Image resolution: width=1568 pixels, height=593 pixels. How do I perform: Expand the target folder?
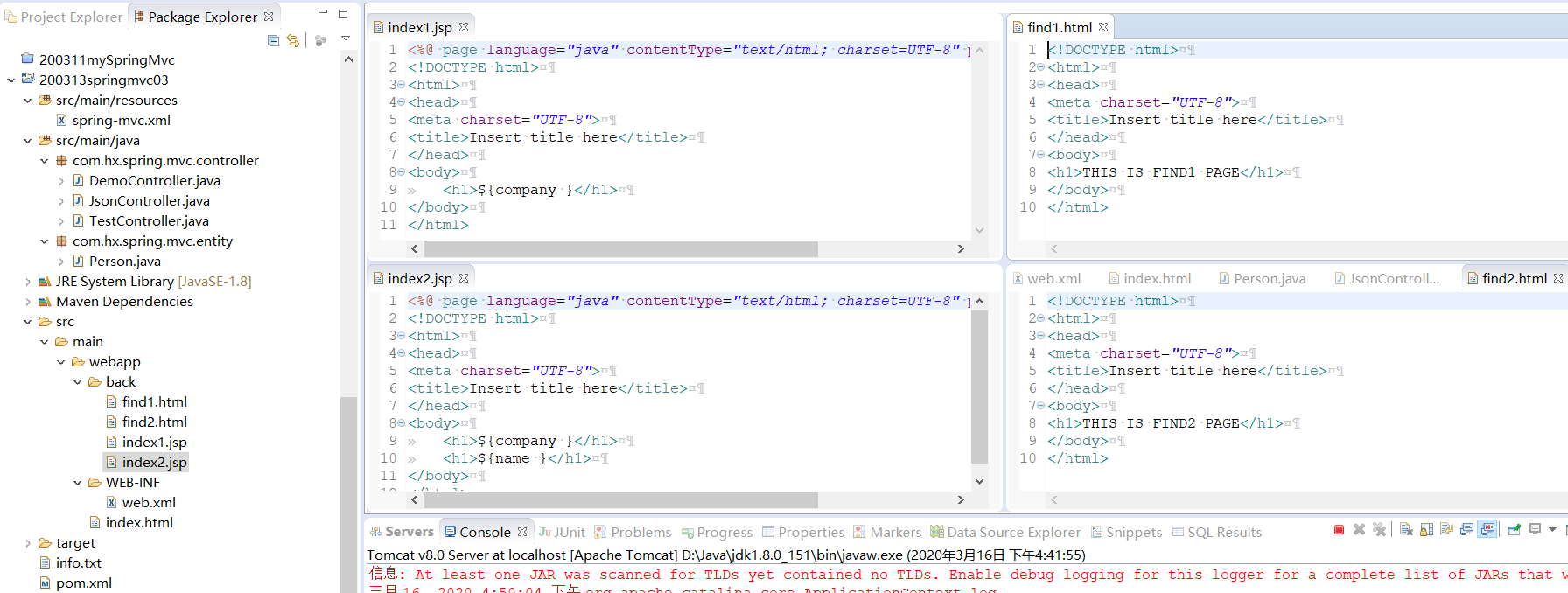(27, 542)
